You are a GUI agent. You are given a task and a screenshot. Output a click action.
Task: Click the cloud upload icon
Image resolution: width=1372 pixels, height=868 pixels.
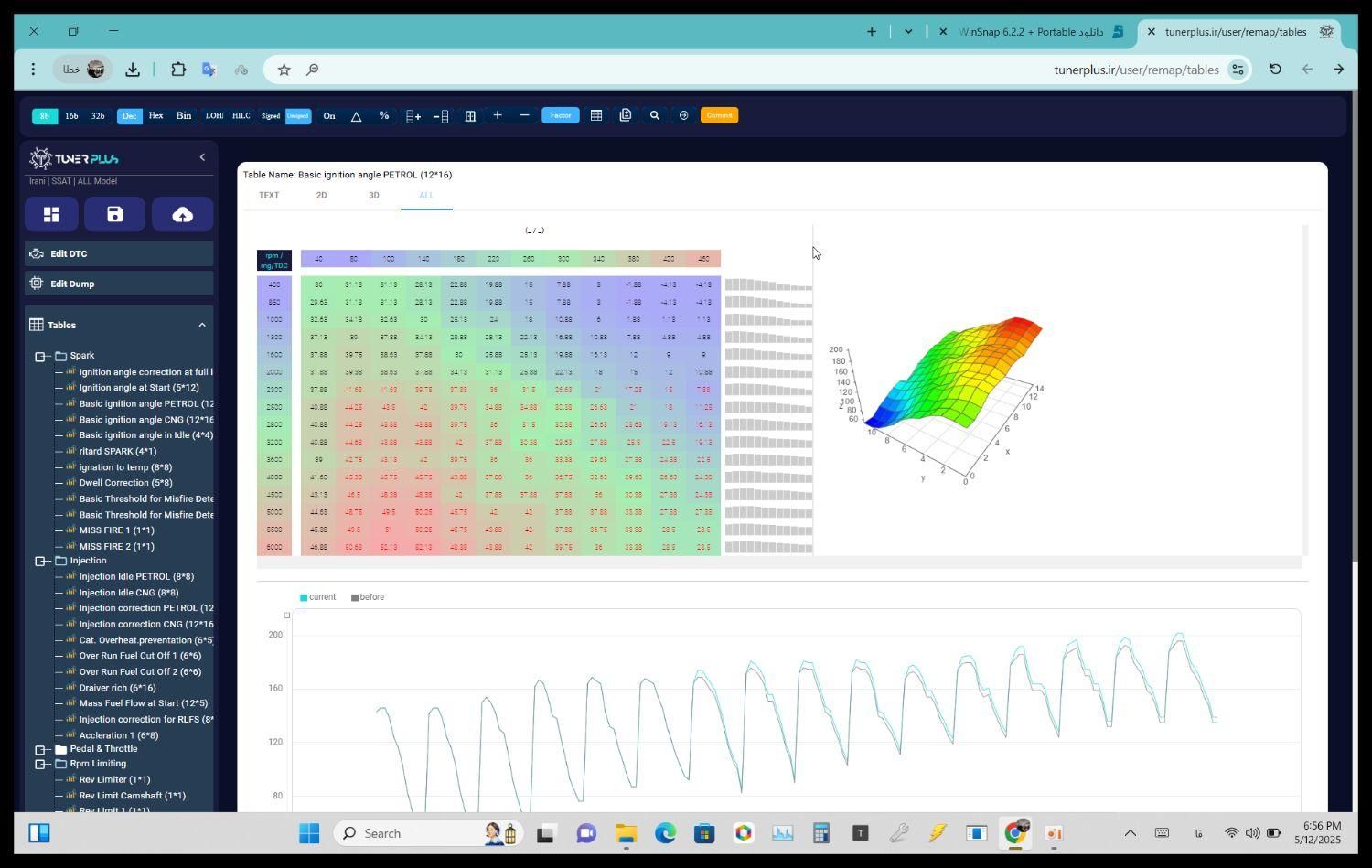pyautogui.click(x=182, y=214)
